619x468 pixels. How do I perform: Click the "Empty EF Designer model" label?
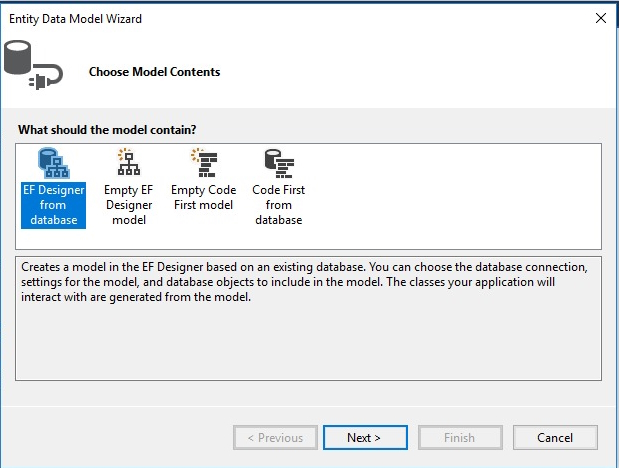click(128, 205)
